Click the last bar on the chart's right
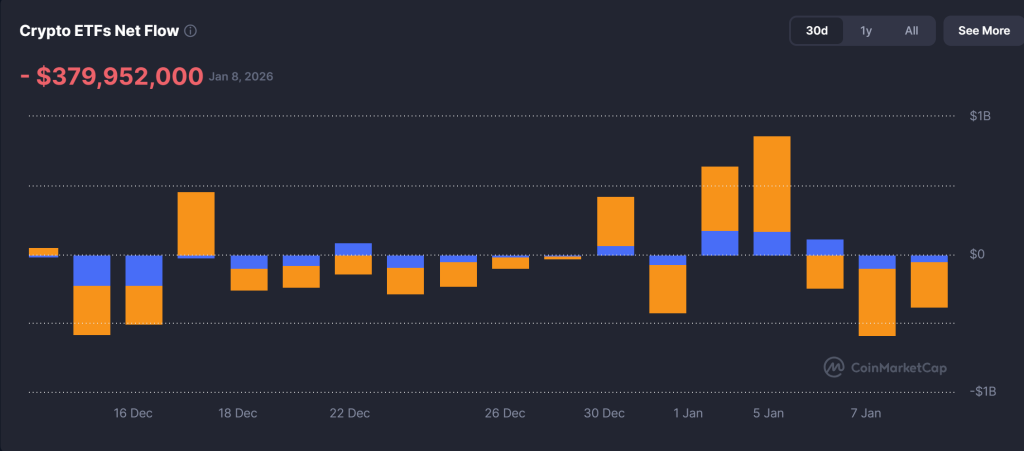The width and height of the screenshot is (1024, 451). click(x=928, y=284)
